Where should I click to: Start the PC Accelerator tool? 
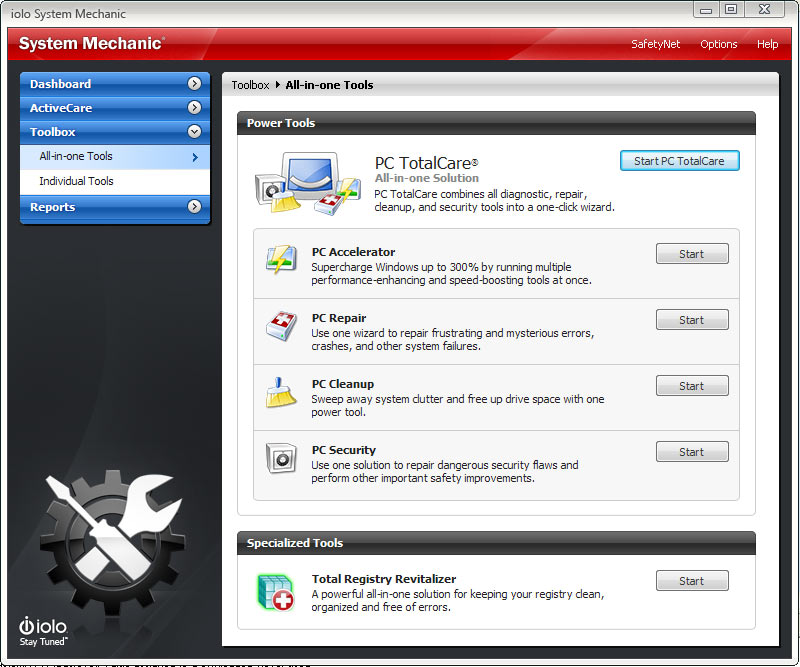tap(692, 254)
